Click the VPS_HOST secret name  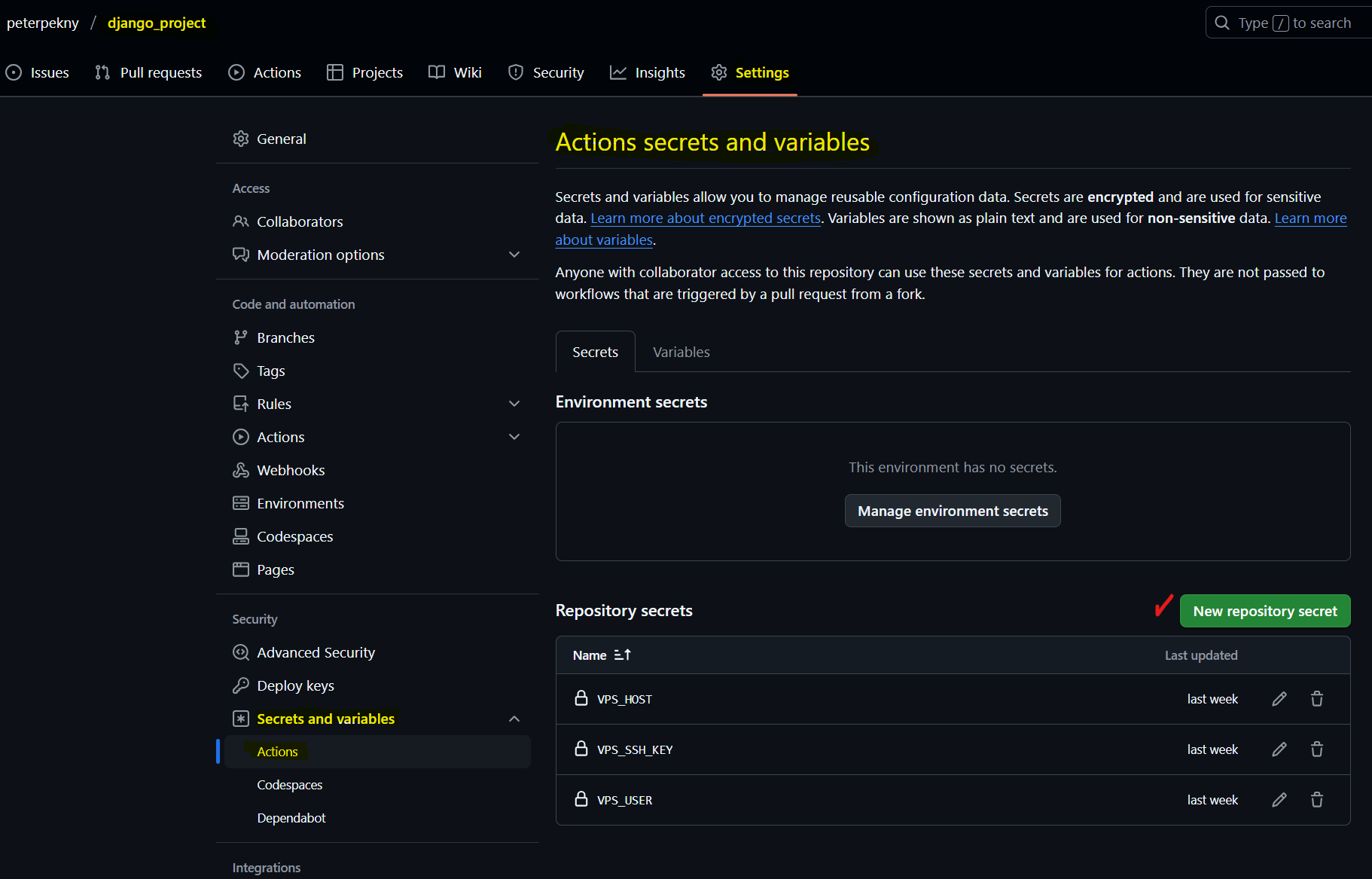pos(624,700)
